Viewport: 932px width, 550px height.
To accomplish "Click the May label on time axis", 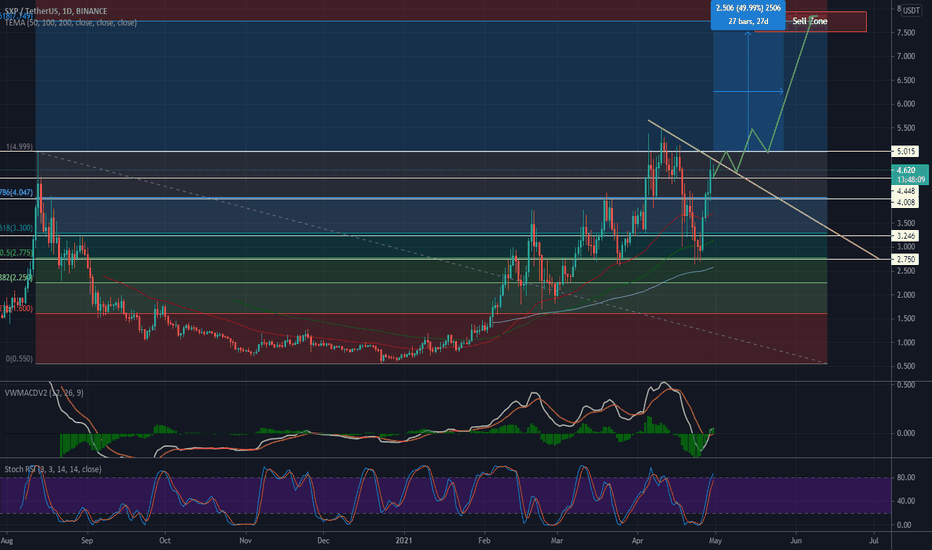I will (x=715, y=541).
